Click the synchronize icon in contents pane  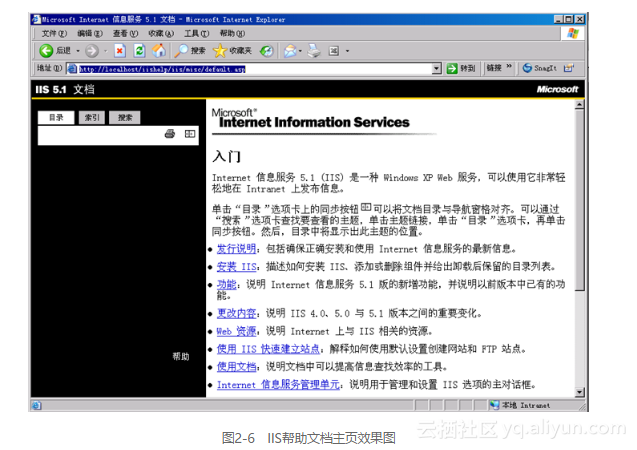coord(190,134)
